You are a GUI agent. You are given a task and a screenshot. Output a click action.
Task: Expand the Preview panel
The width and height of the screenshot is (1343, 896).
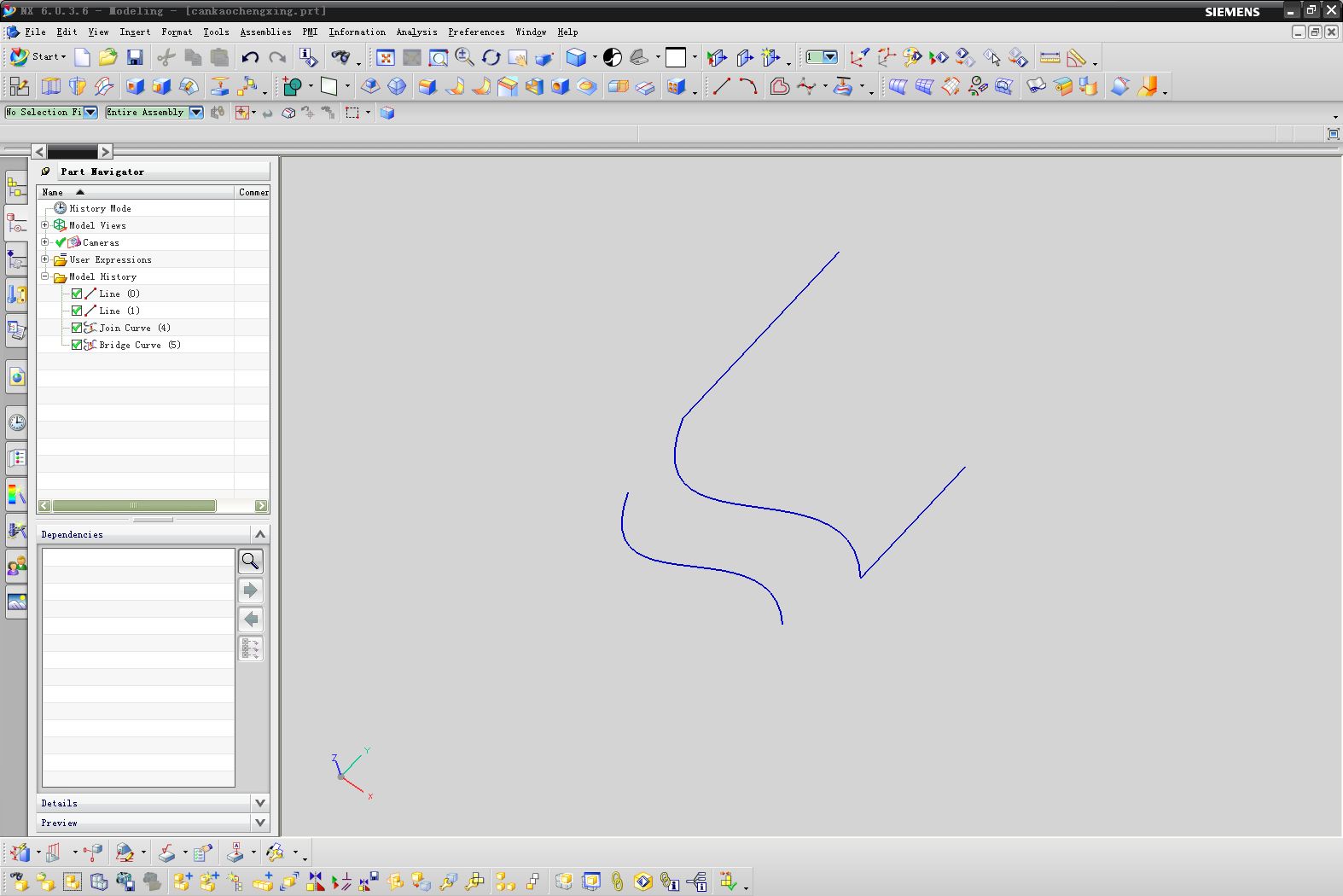260,823
